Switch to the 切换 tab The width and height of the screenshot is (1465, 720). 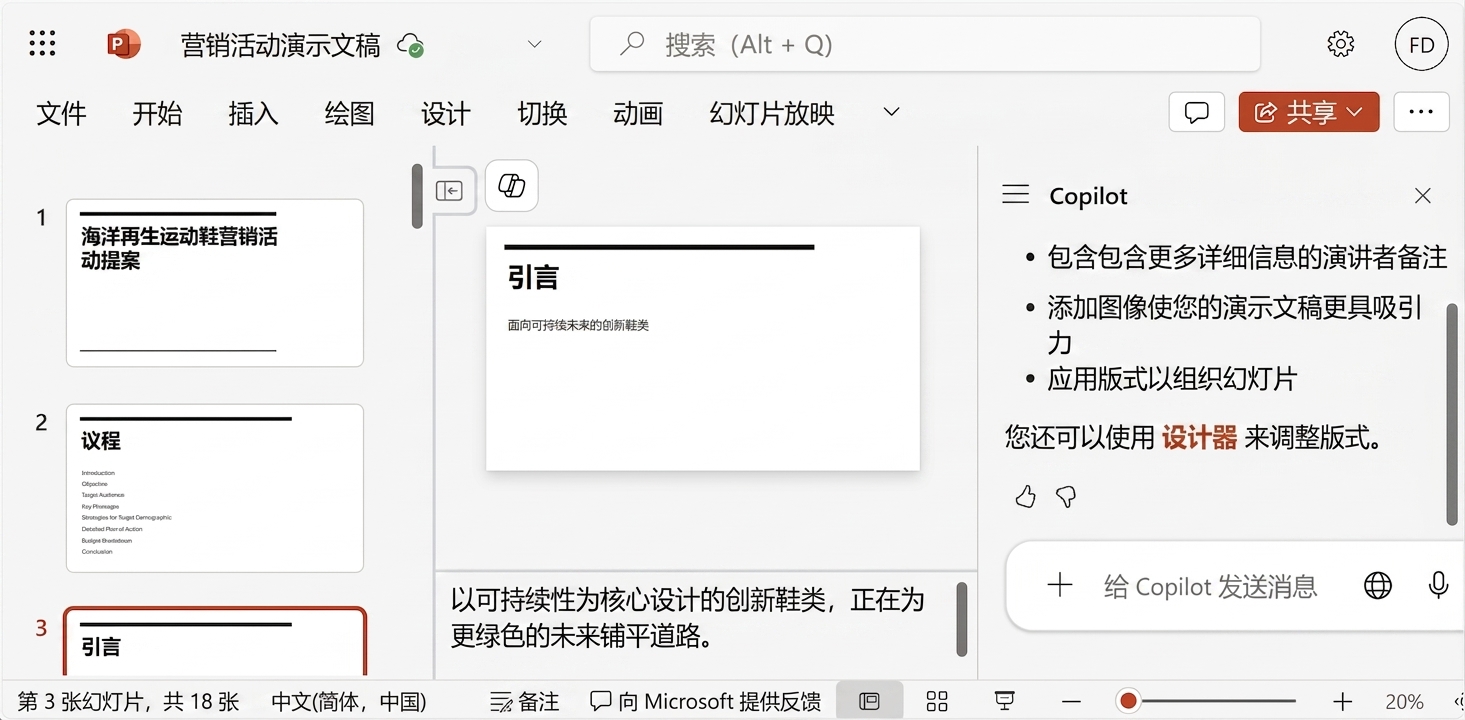(x=542, y=113)
